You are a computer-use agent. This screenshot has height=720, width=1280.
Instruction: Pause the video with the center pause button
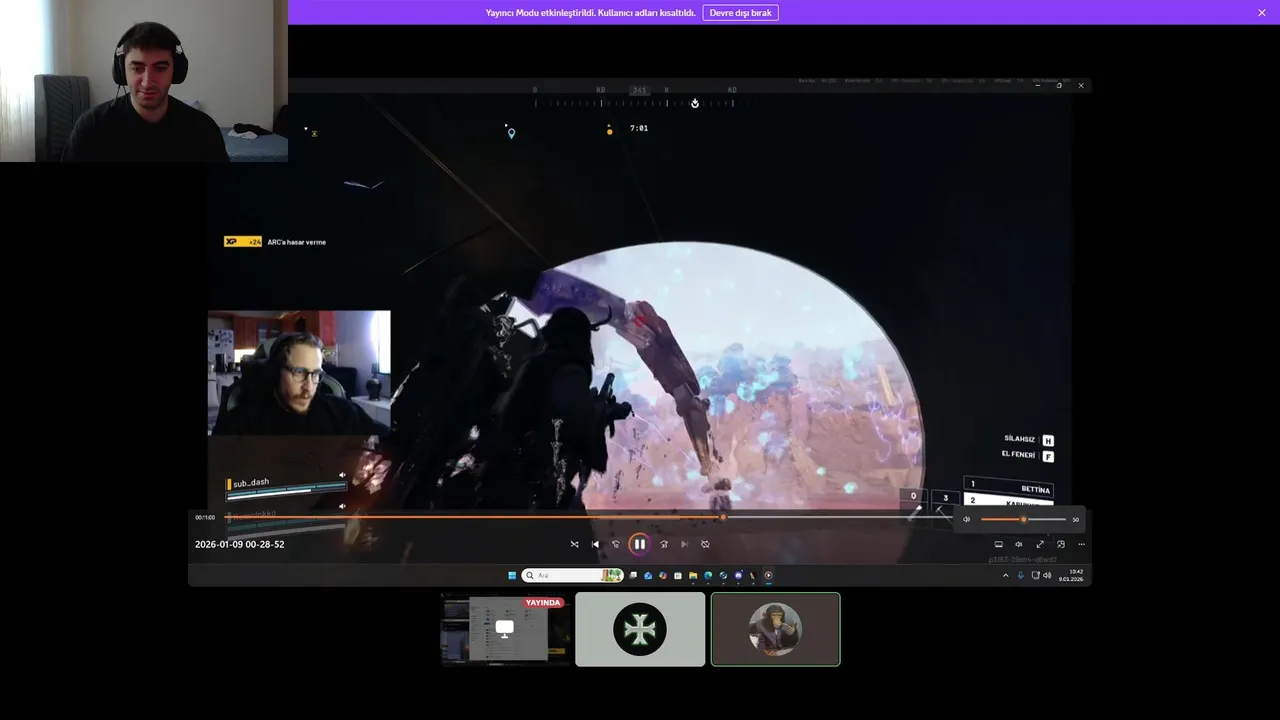(x=639, y=544)
